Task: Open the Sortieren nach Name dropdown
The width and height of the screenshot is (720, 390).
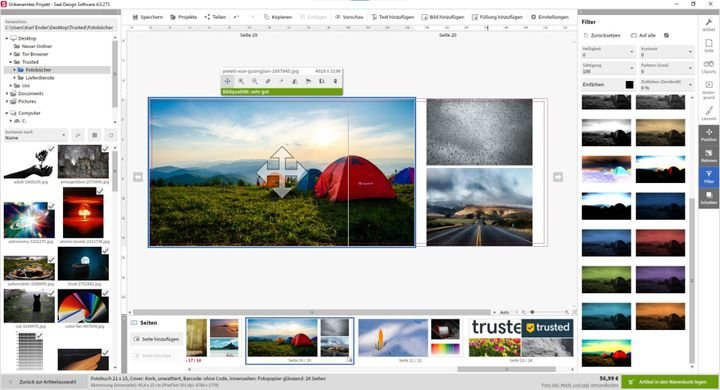Action: click(x=36, y=135)
